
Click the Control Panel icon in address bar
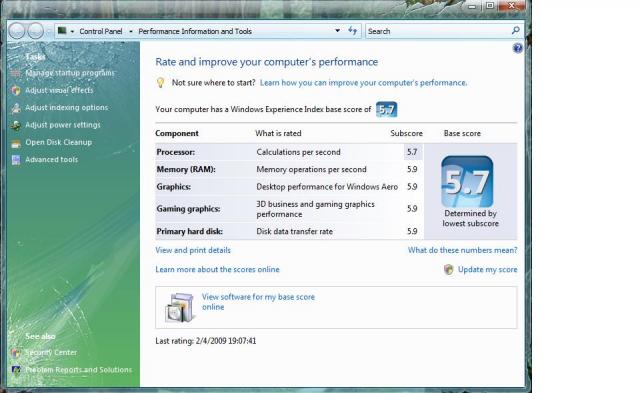pyautogui.click(x=62, y=31)
